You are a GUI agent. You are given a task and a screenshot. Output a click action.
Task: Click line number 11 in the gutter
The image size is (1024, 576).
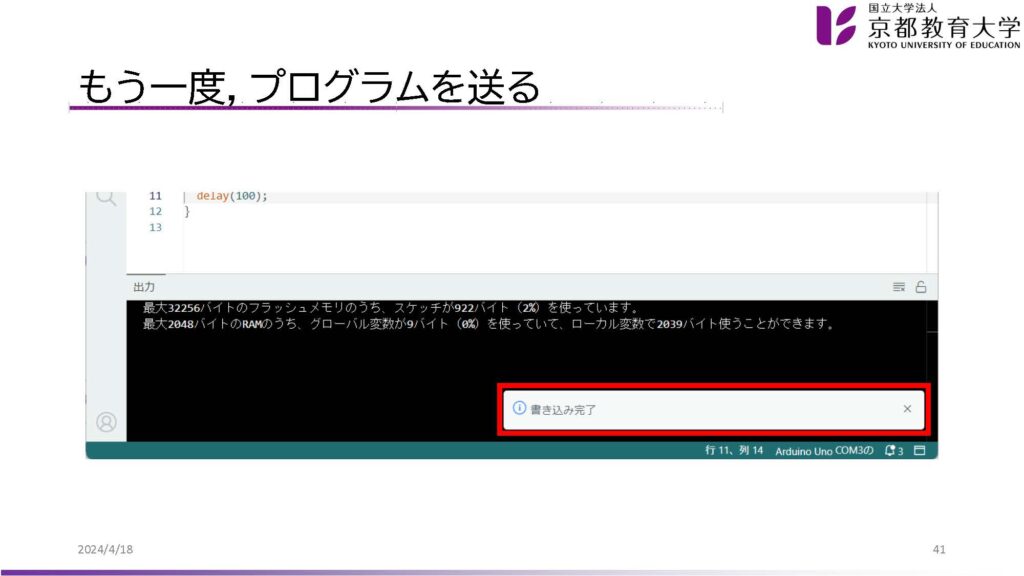point(154,196)
